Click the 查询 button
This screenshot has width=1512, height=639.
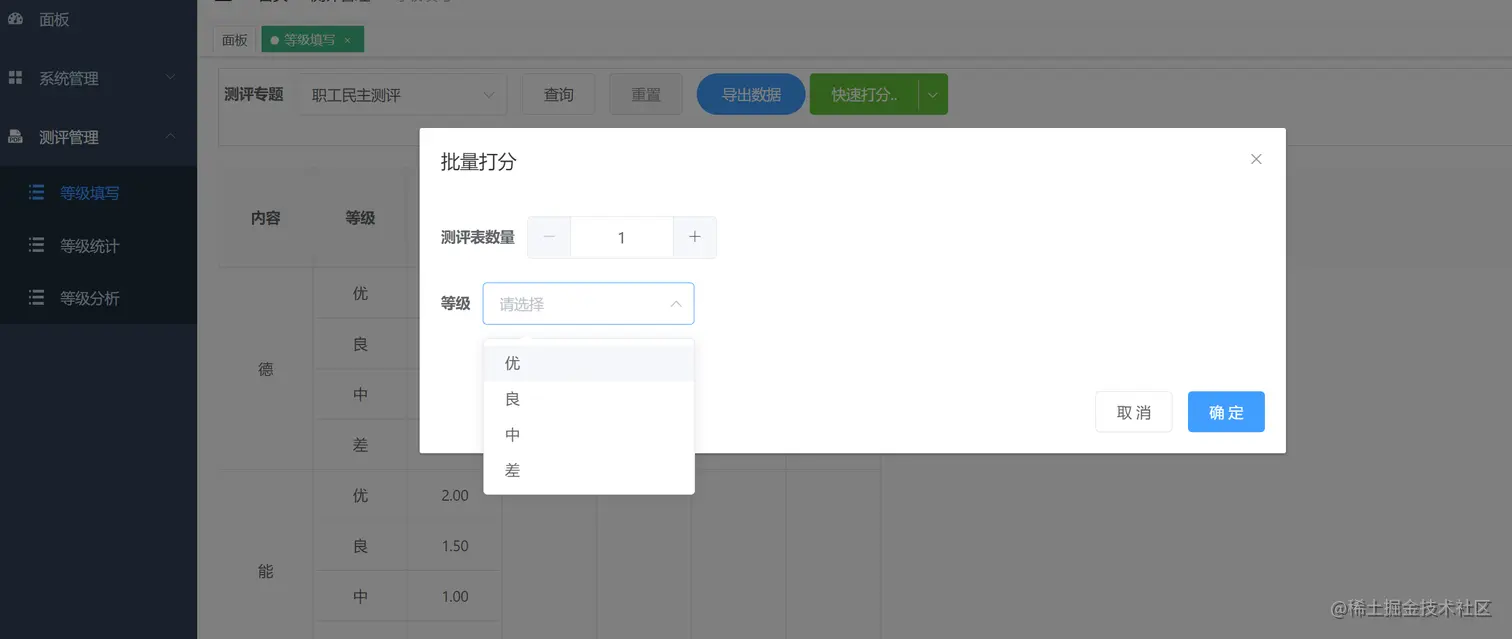(x=559, y=94)
